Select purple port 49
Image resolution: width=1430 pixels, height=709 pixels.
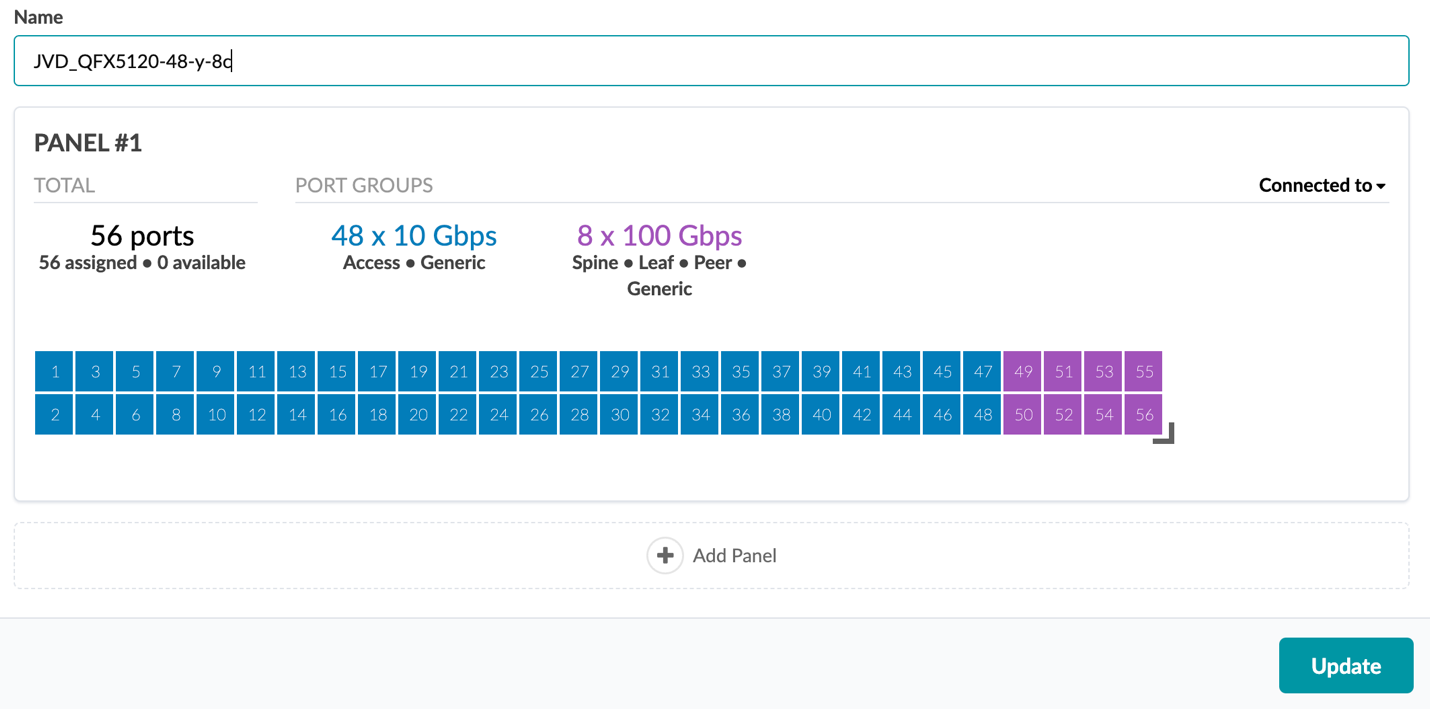[1023, 372]
